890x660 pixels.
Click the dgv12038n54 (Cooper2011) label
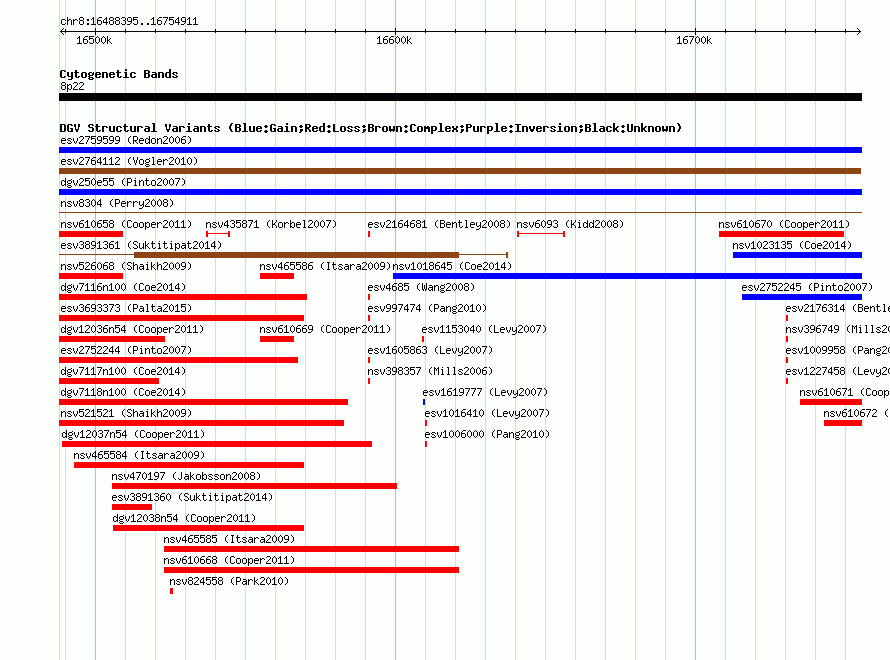(184, 518)
